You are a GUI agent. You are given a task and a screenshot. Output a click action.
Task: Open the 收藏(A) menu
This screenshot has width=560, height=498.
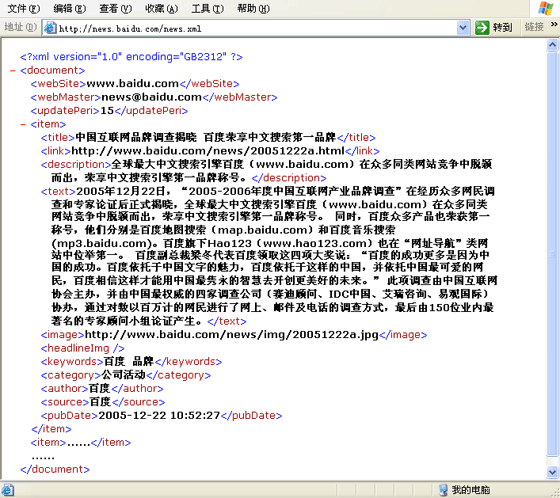coord(161,8)
